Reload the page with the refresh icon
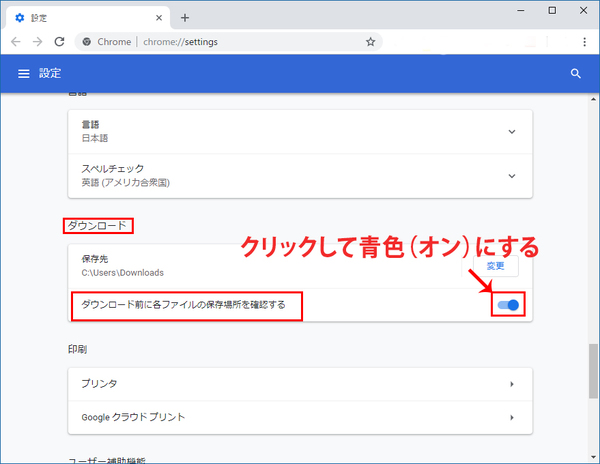 point(60,42)
